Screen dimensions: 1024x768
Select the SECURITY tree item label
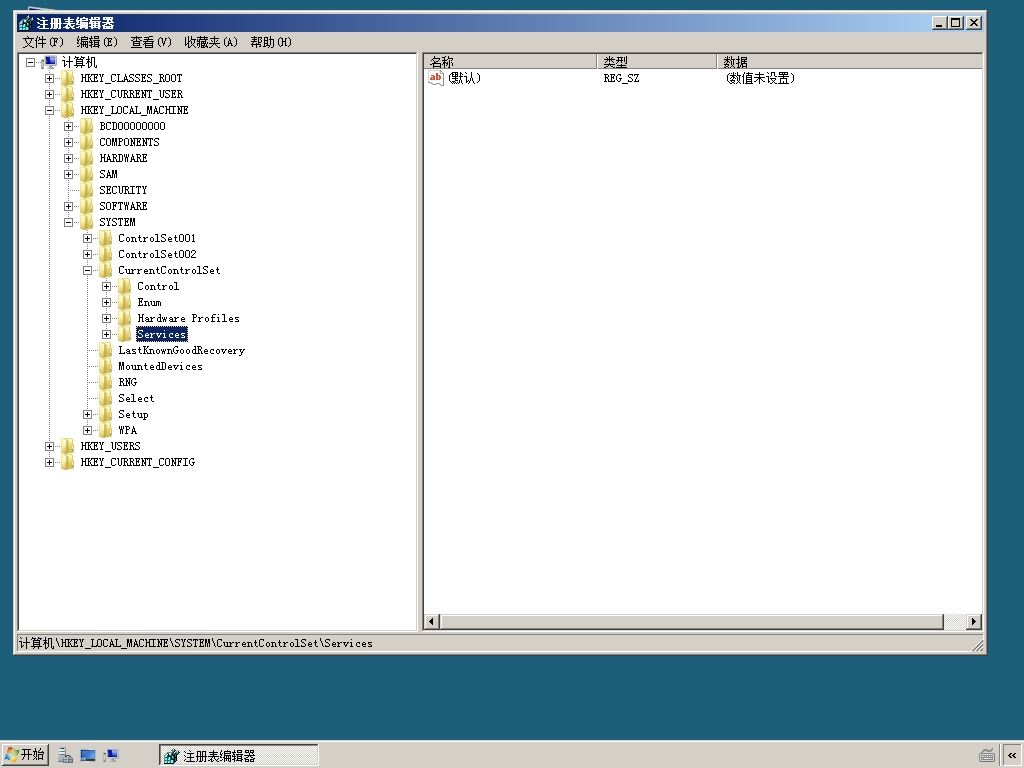coord(123,191)
